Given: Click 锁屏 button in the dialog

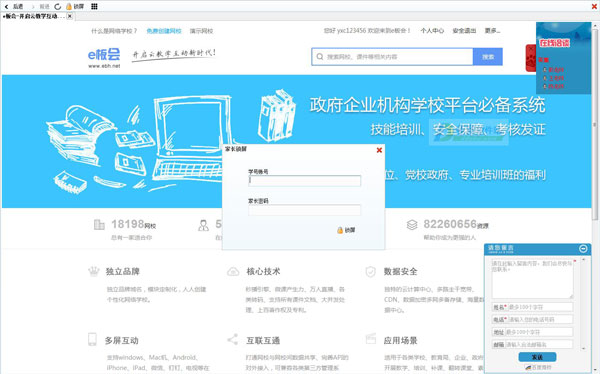Looking at the screenshot, I should point(346,230).
